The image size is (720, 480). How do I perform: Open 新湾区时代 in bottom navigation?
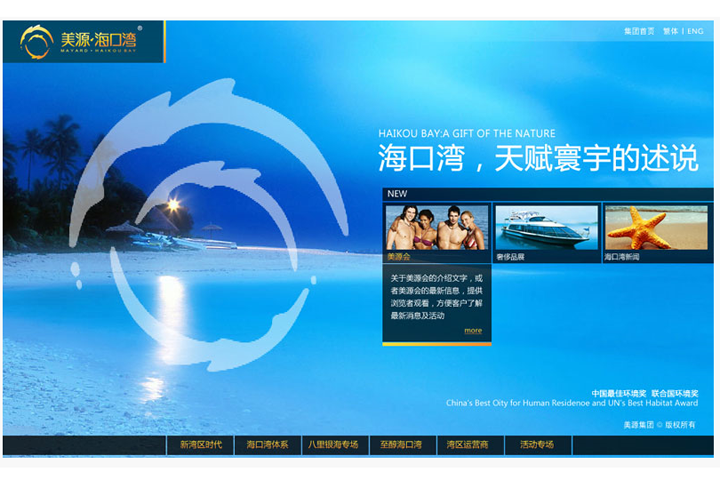200,445
